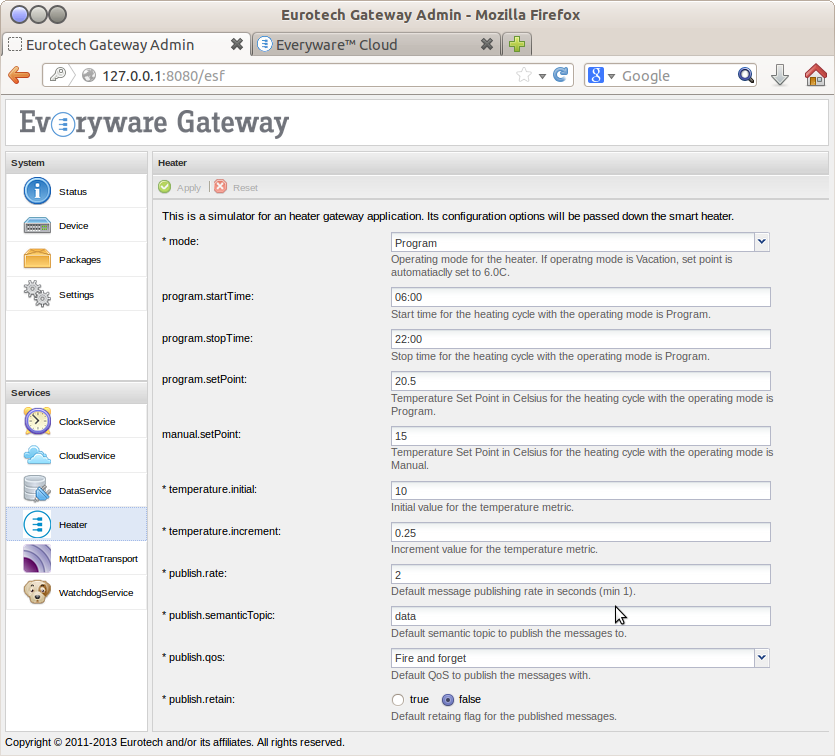Image resolution: width=835 pixels, height=756 pixels.
Task: Click the publish.rate field
Action: pyautogui.click(x=580, y=574)
